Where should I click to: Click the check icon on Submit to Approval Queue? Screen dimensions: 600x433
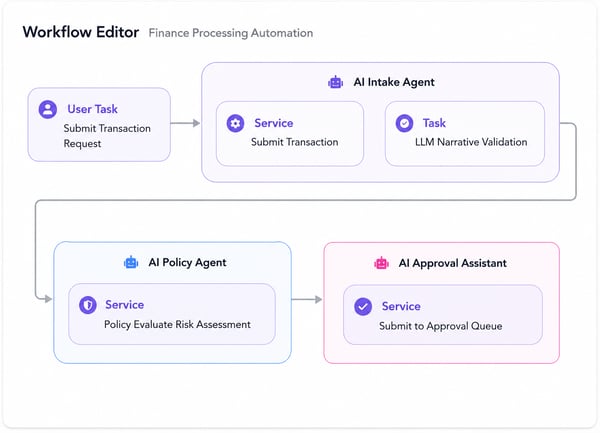point(363,307)
